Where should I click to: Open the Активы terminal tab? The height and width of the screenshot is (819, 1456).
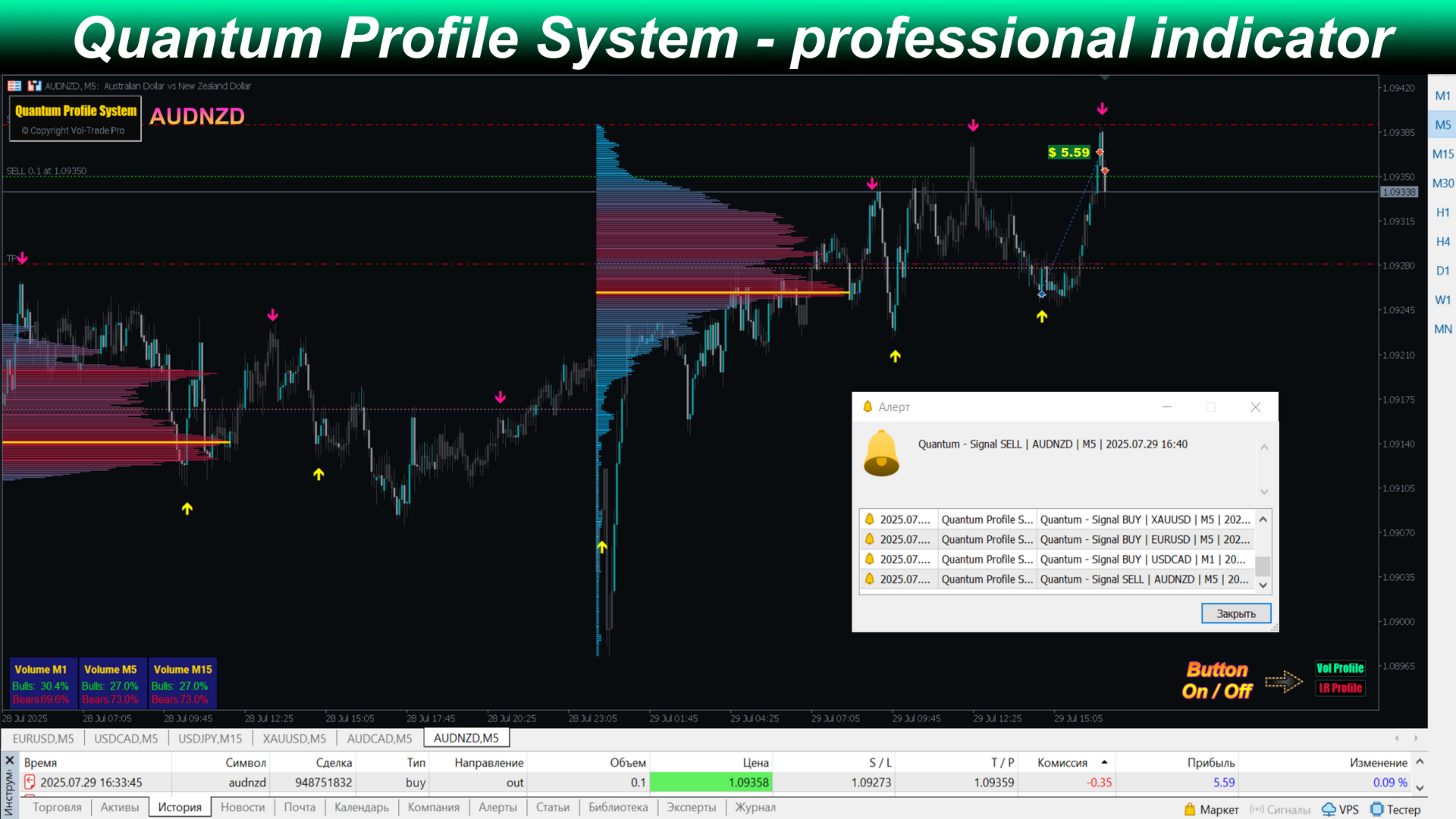pyautogui.click(x=120, y=808)
